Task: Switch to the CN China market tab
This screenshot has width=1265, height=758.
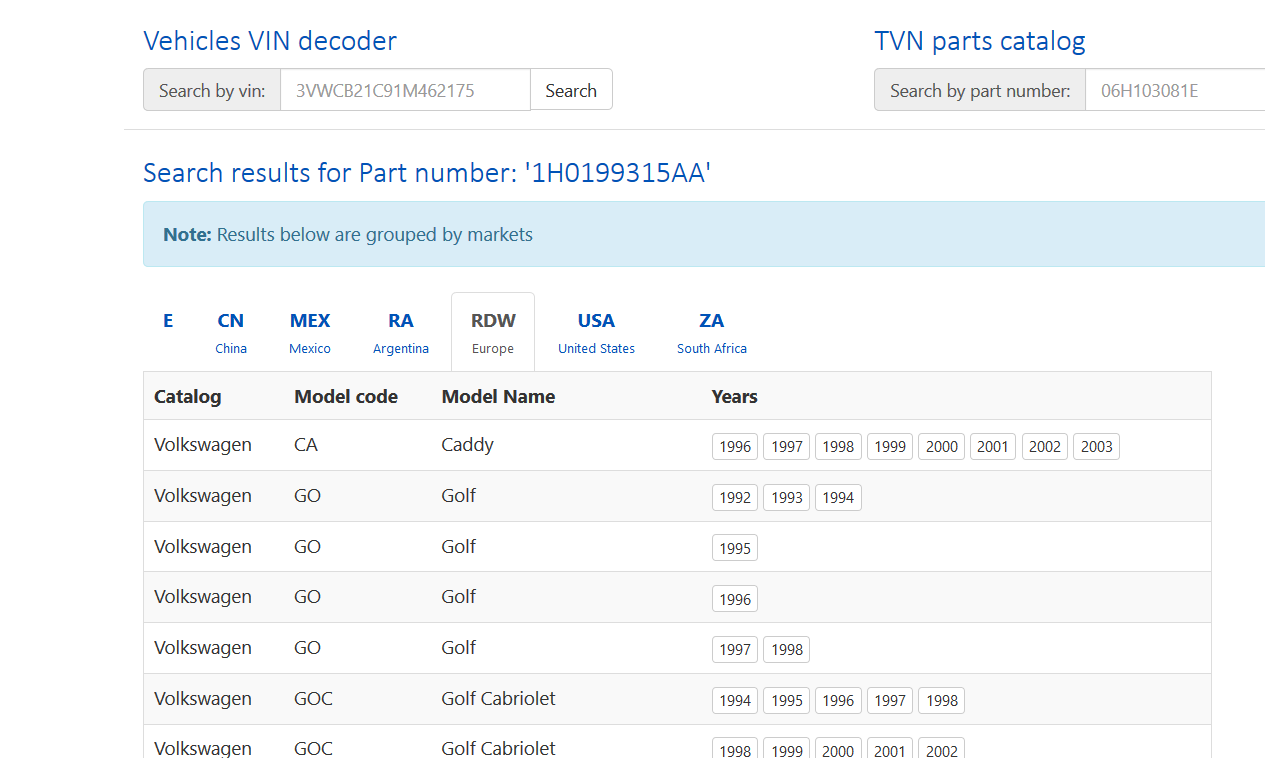Action: pos(231,332)
